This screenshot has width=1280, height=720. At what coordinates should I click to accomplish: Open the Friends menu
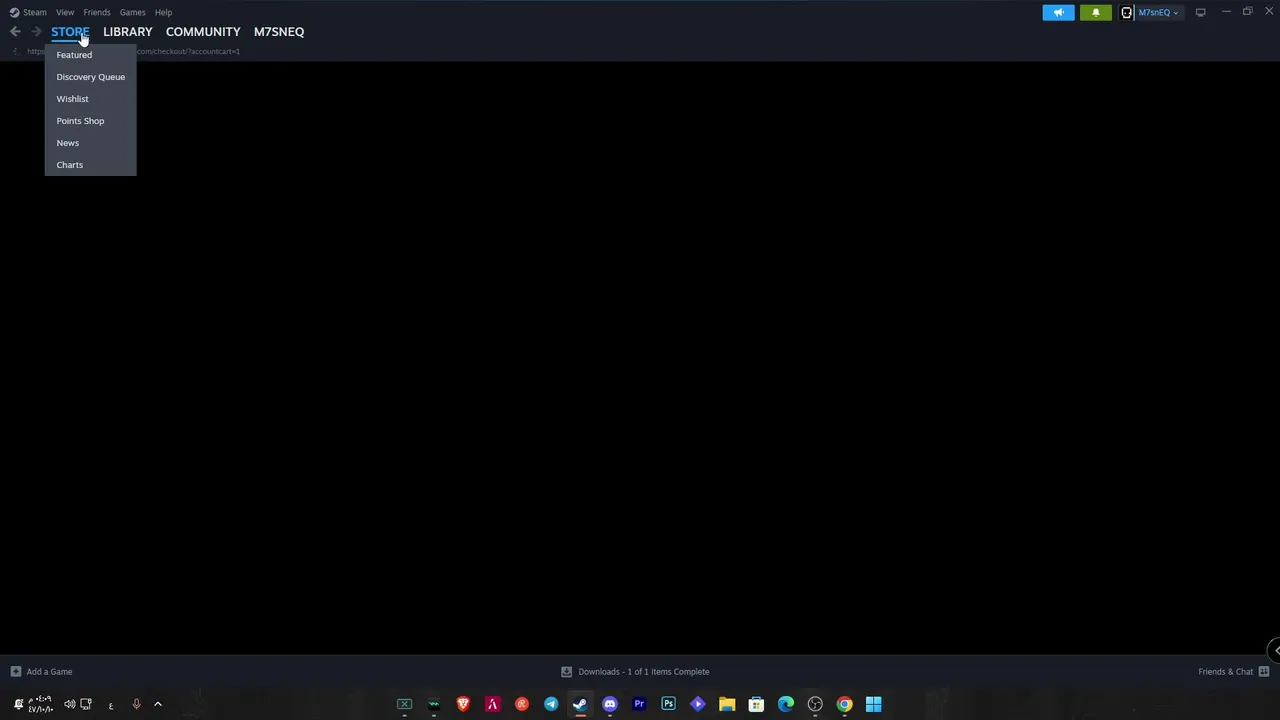(x=97, y=12)
